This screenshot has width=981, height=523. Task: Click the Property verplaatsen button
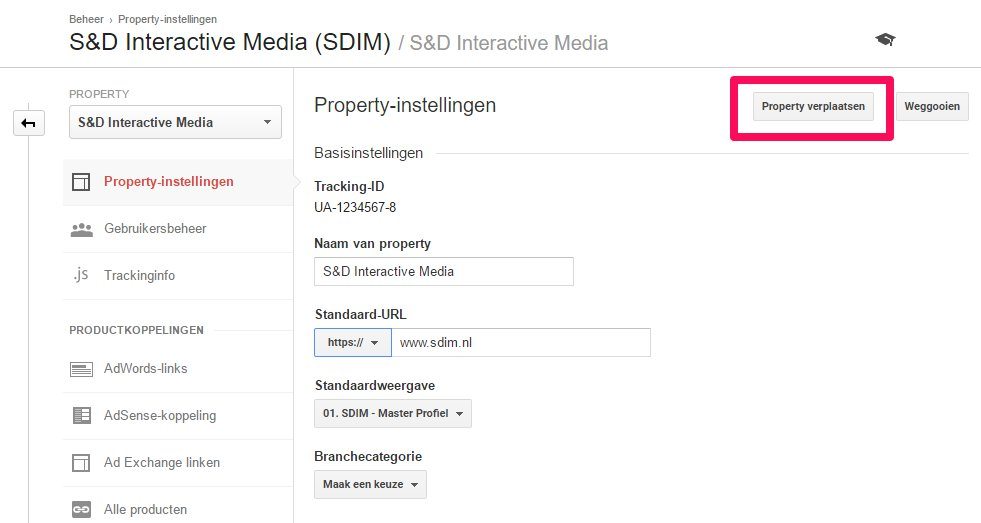(x=813, y=106)
